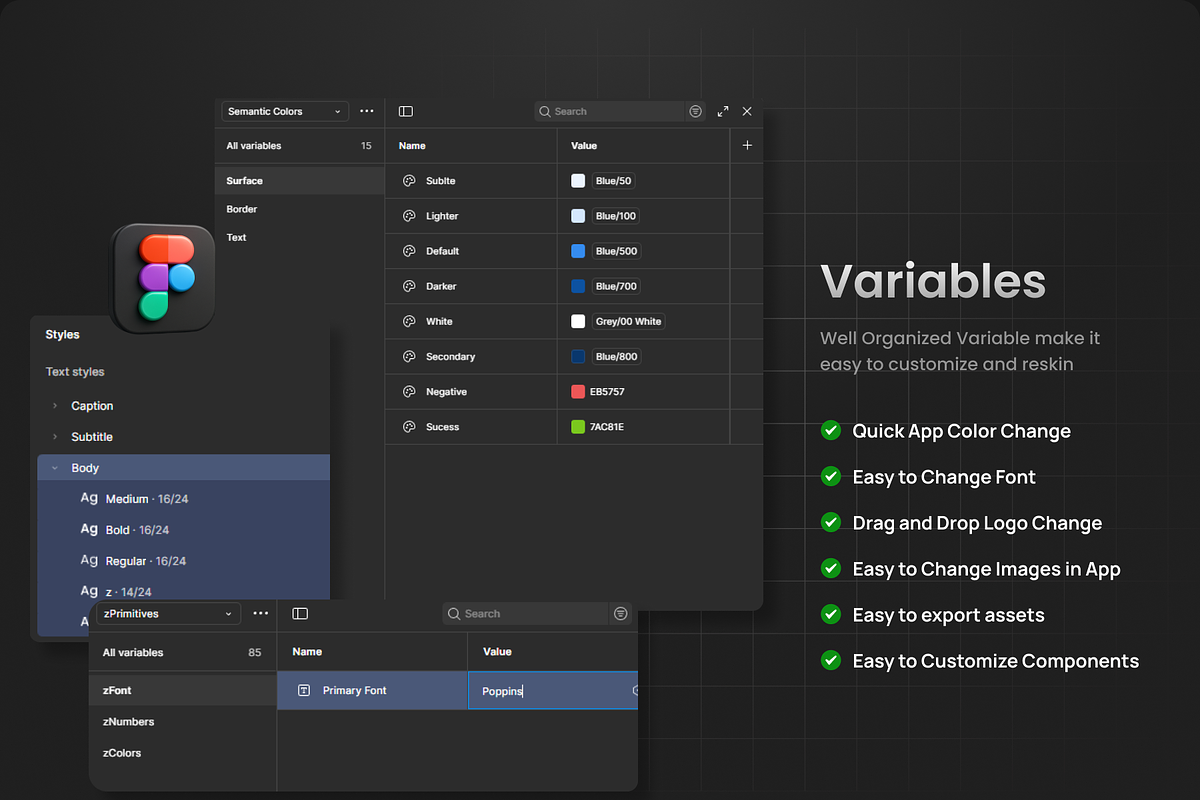Toggle sidebar icon in Semantic Colors panel
This screenshot has width=1200, height=800.
point(405,111)
